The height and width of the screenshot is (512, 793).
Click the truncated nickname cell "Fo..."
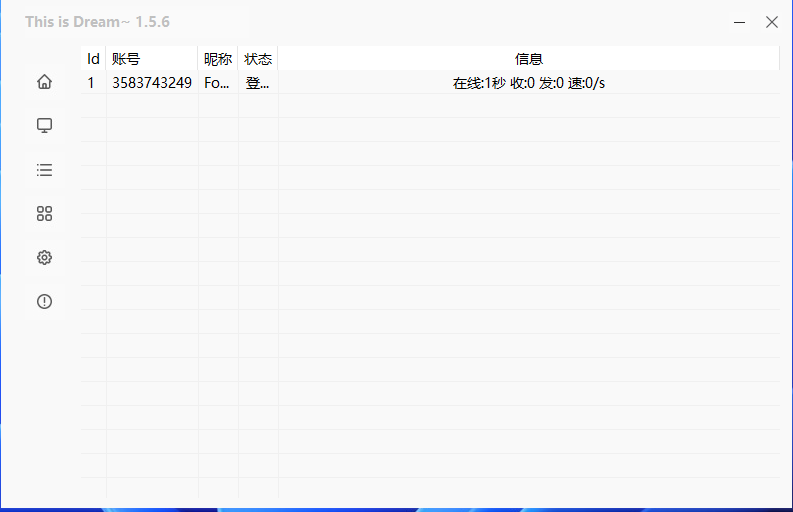[217, 83]
